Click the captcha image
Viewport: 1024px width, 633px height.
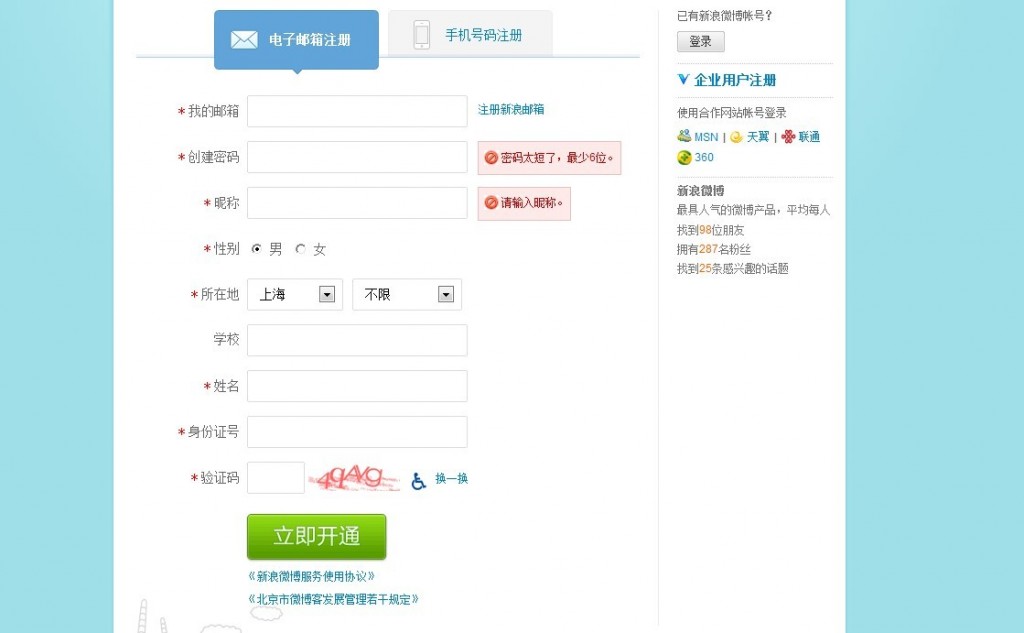(354, 478)
